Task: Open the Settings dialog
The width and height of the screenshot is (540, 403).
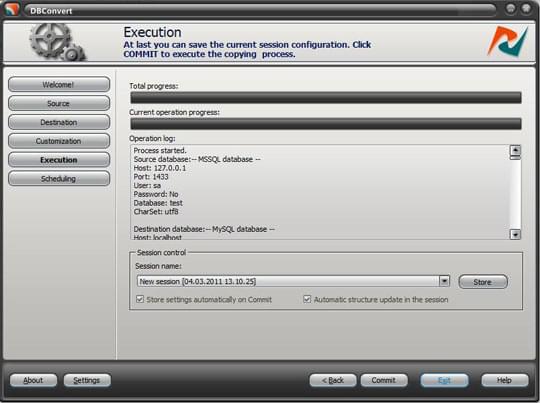Action: 87,380
